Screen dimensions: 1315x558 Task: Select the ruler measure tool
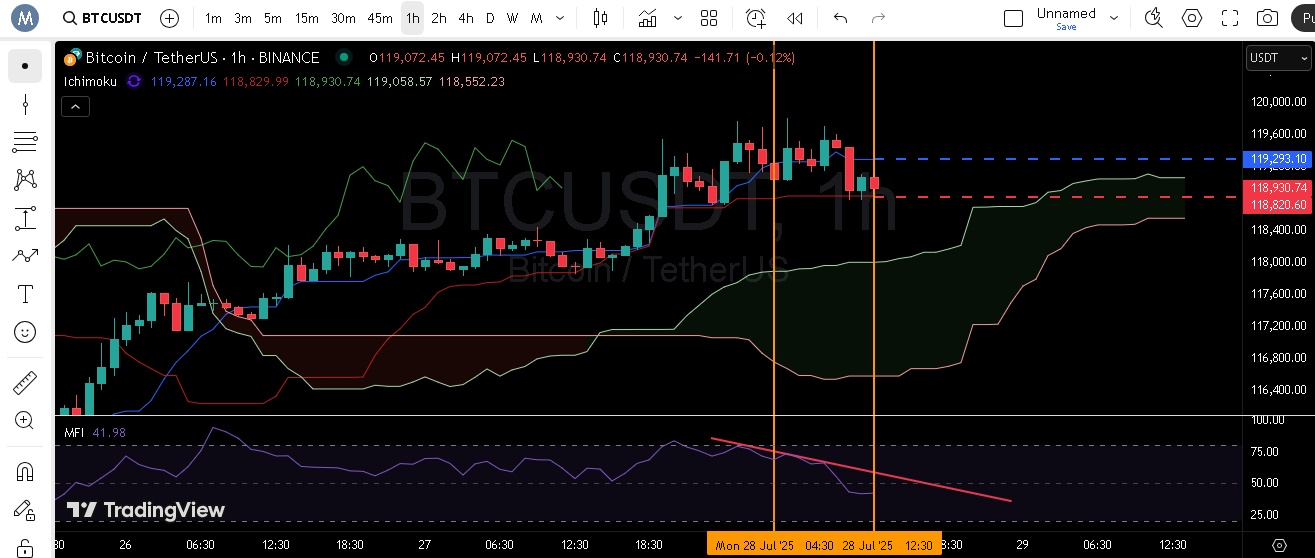pos(25,383)
